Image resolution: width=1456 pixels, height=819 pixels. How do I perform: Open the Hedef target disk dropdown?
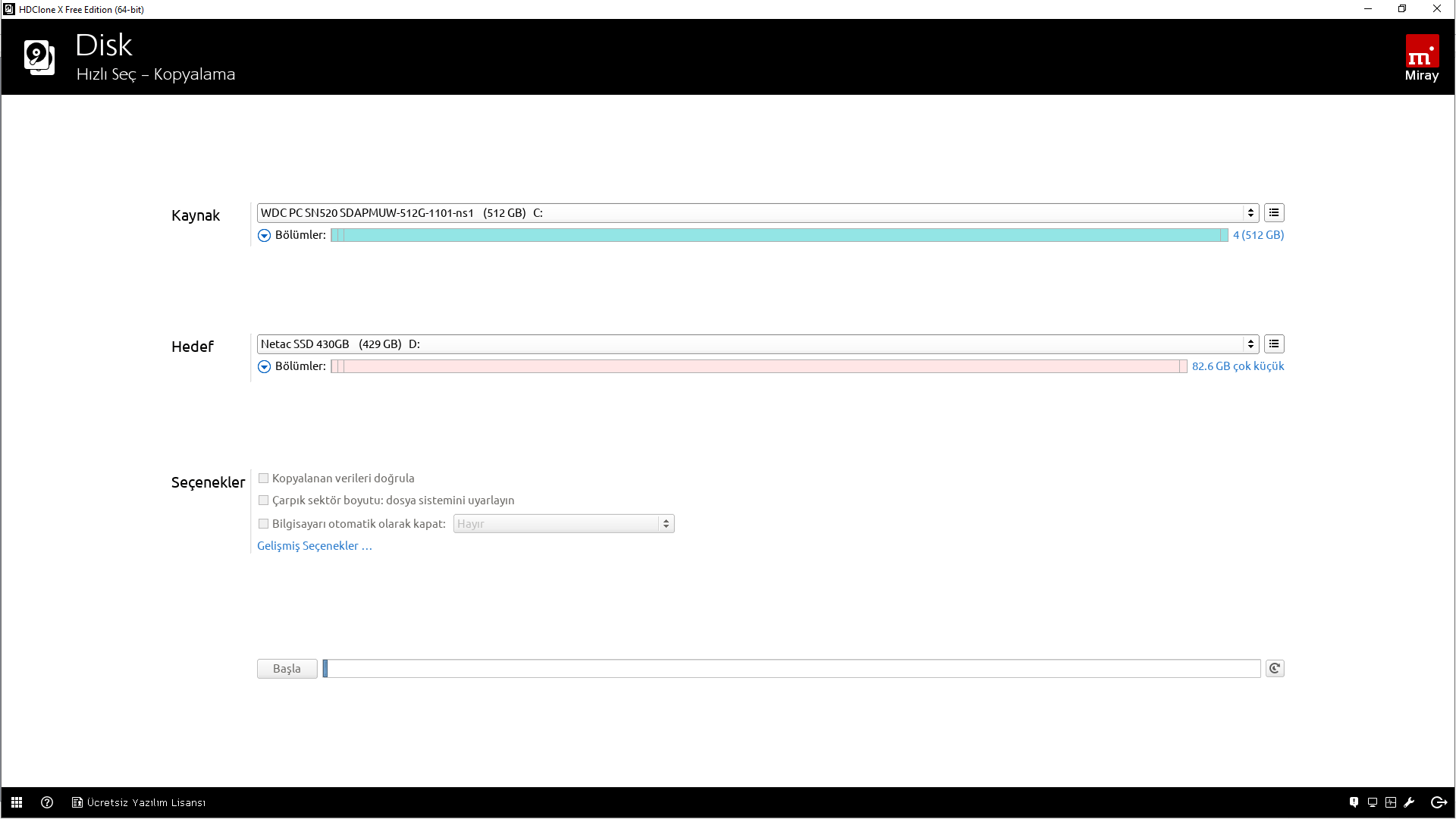pyautogui.click(x=757, y=344)
